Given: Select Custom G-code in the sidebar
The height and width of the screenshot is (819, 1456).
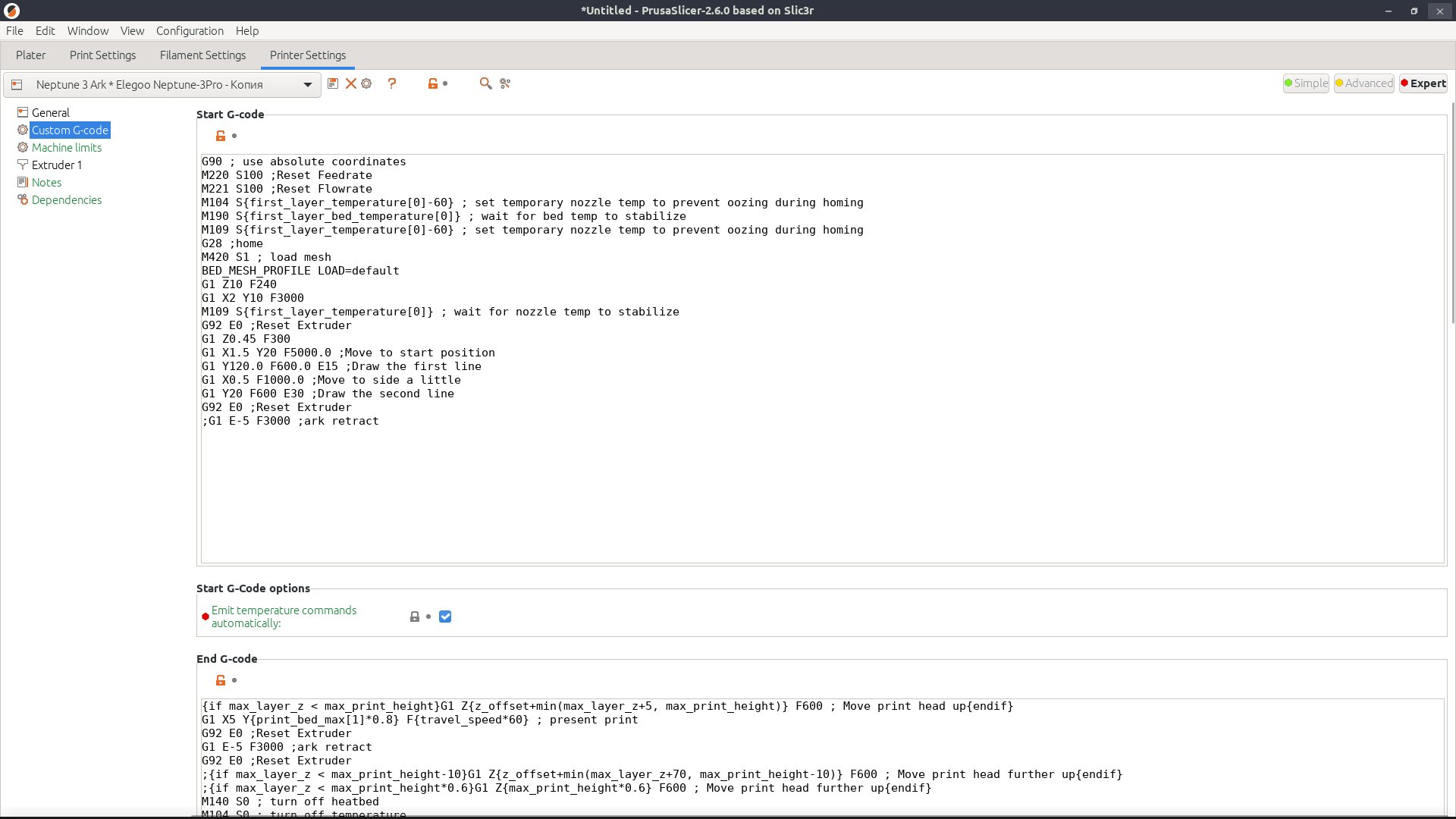Looking at the screenshot, I should point(71,130).
